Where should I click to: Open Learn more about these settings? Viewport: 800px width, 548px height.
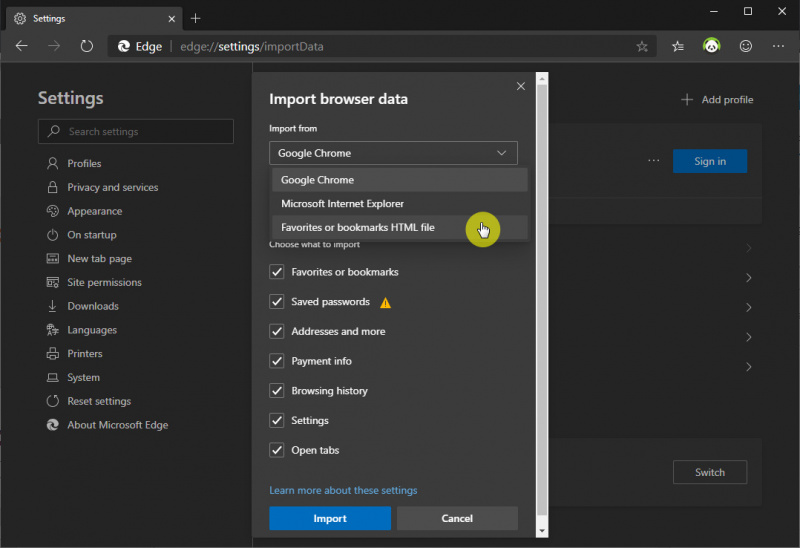[x=343, y=490]
